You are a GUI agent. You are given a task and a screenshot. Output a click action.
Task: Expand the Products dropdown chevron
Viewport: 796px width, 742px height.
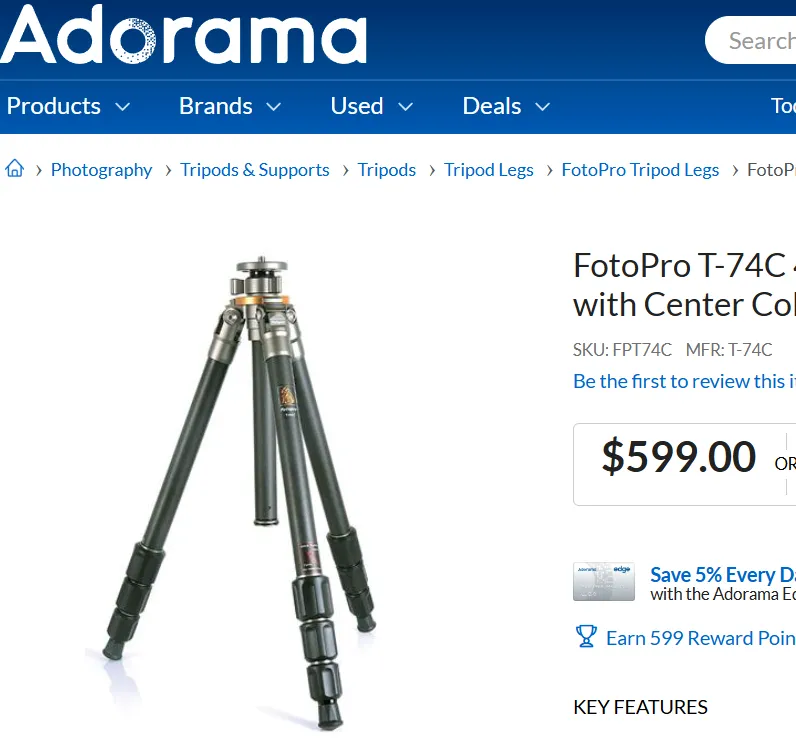coord(123,107)
